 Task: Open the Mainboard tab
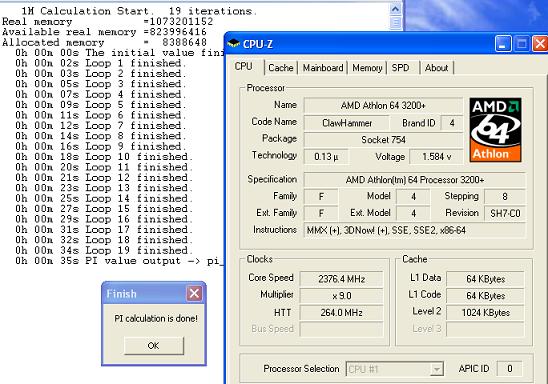(323, 67)
